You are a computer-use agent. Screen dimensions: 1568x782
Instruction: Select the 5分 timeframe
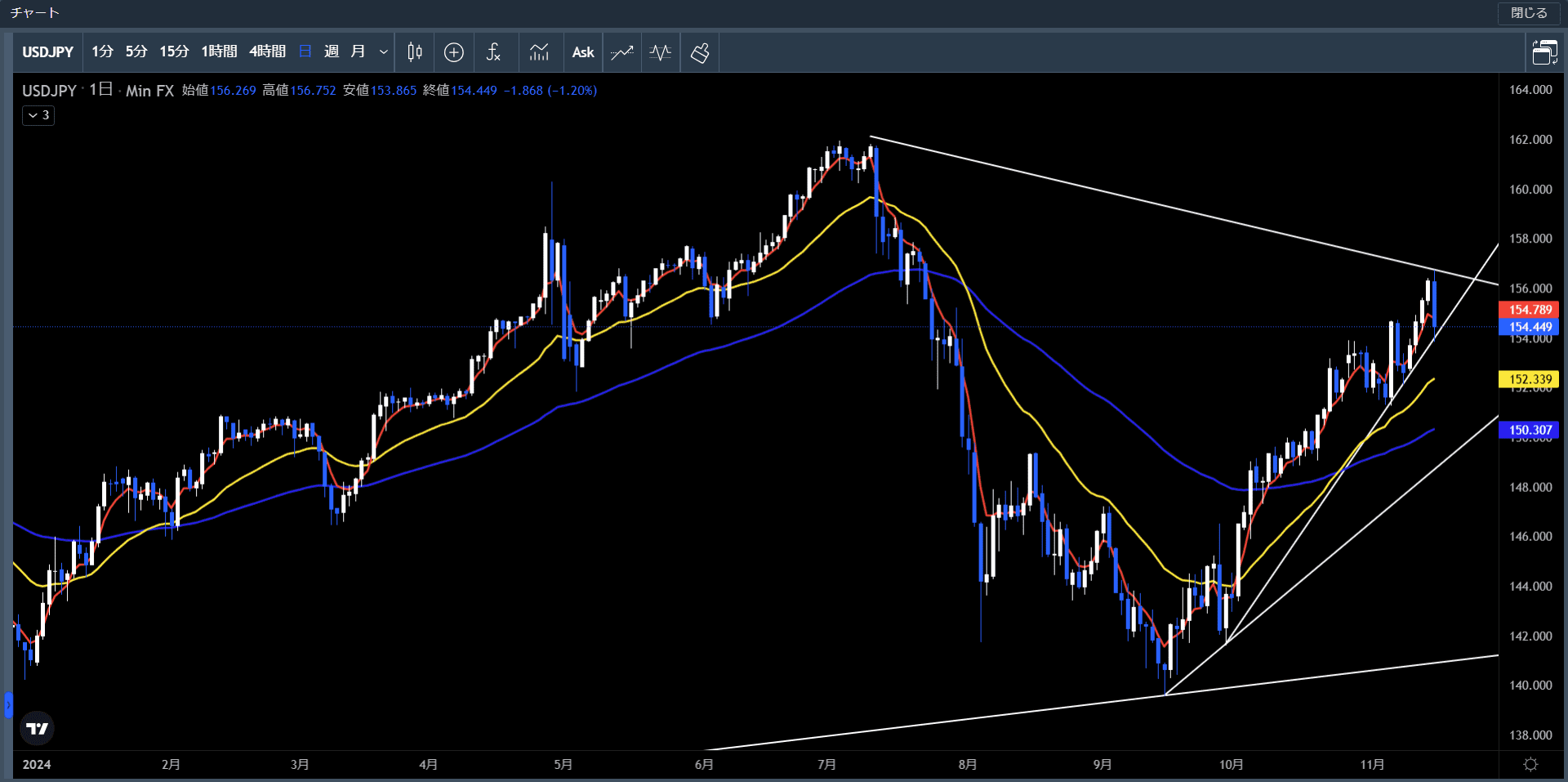point(136,51)
